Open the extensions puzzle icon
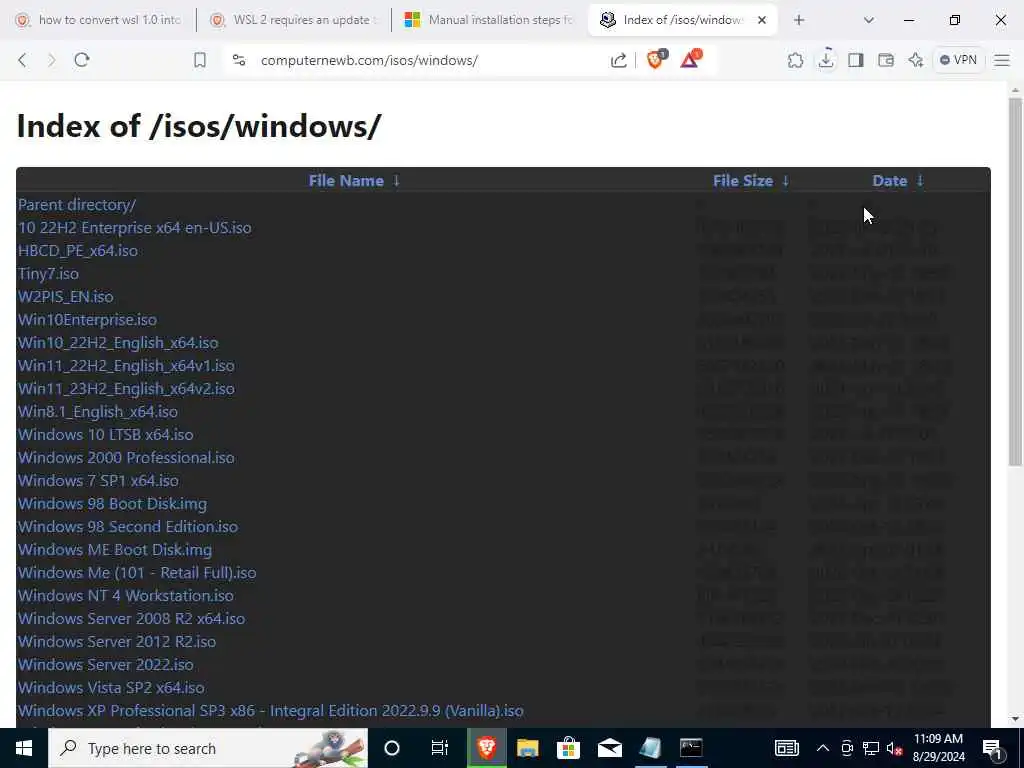1024x768 pixels. (x=795, y=60)
